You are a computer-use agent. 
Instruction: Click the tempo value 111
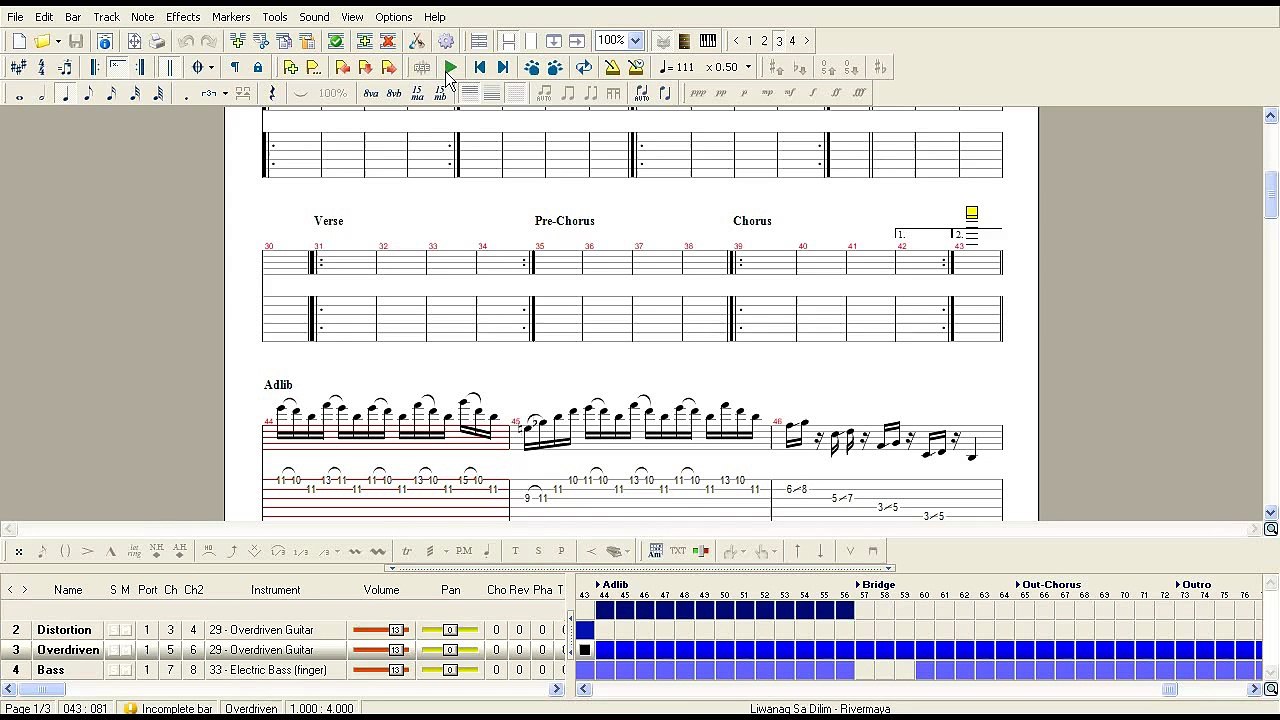(685, 67)
